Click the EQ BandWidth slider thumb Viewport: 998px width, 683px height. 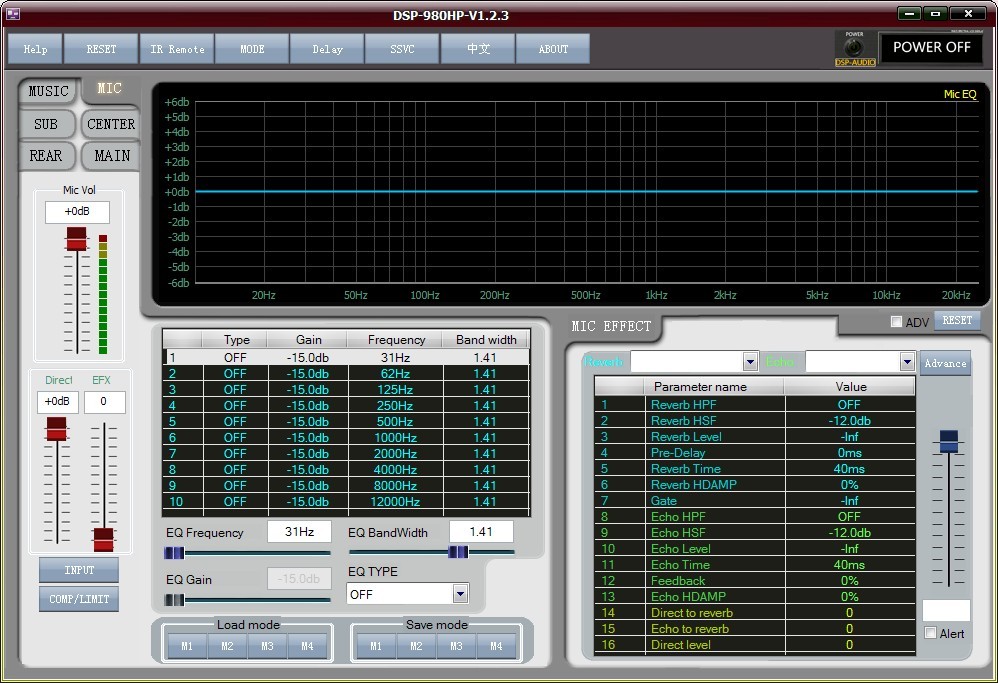coord(458,552)
